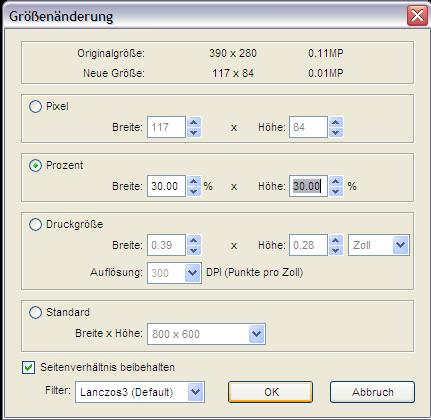The image size is (431, 420).
Task: Choose the Druckgröße radio option
Action: tap(35, 224)
